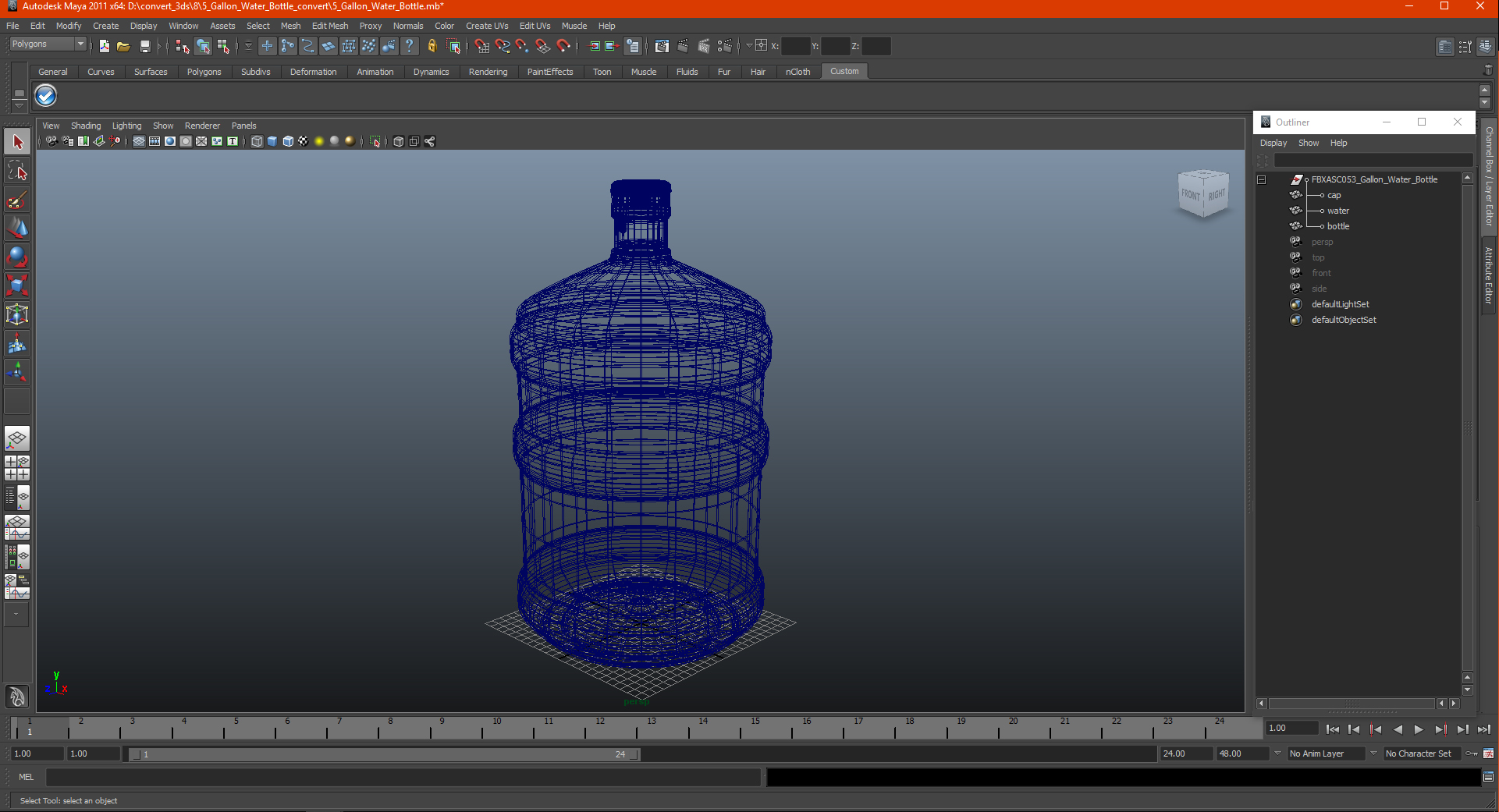
Task: Switch to the Rendering shelf tab
Action: click(488, 72)
